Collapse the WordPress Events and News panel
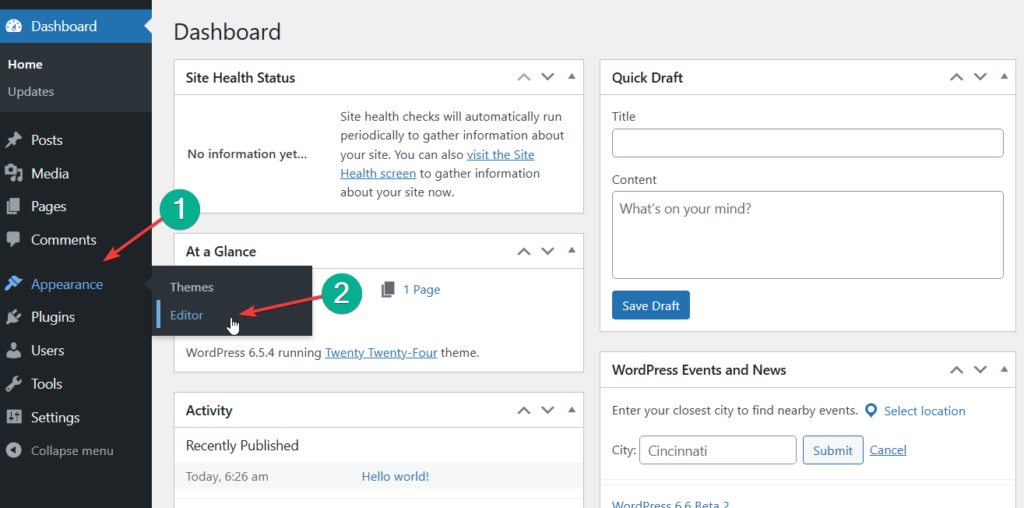 1003,370
